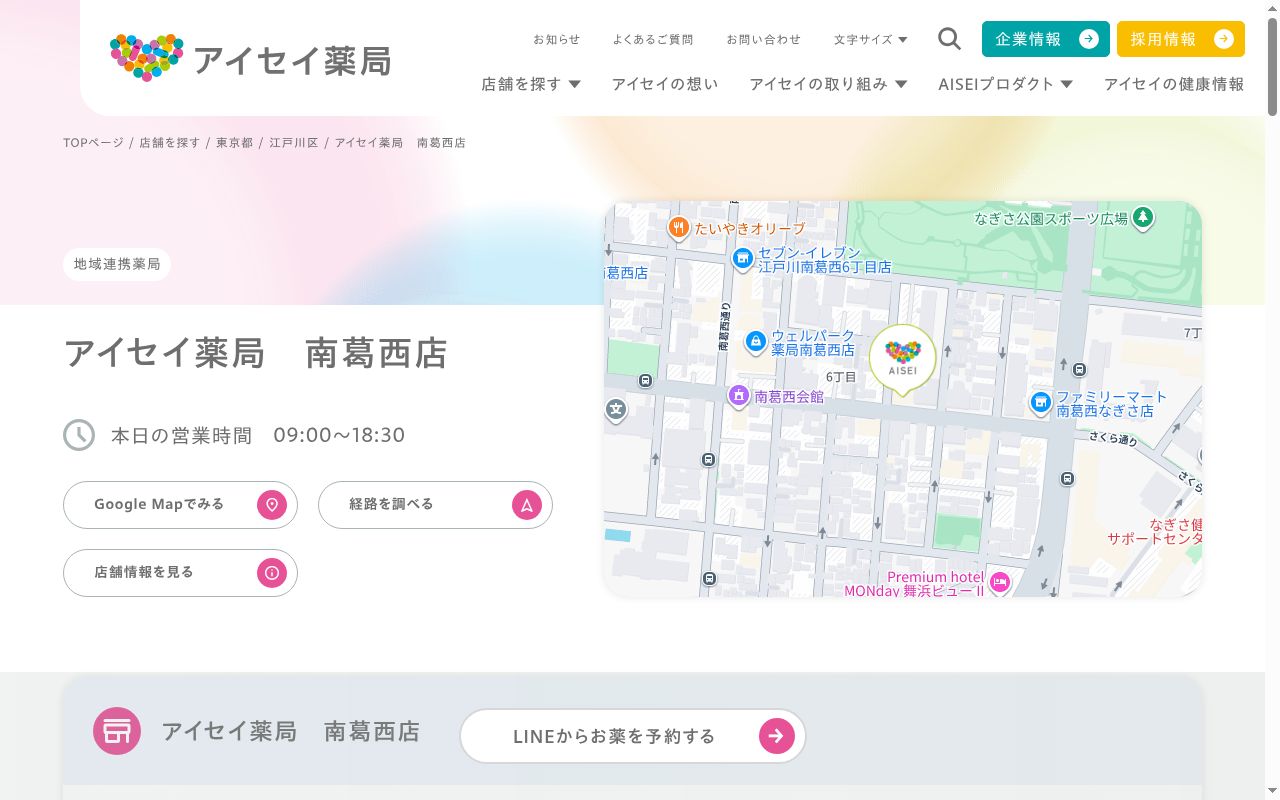Click the たいやきオリーブ restaurant marker

click(678, 229)
